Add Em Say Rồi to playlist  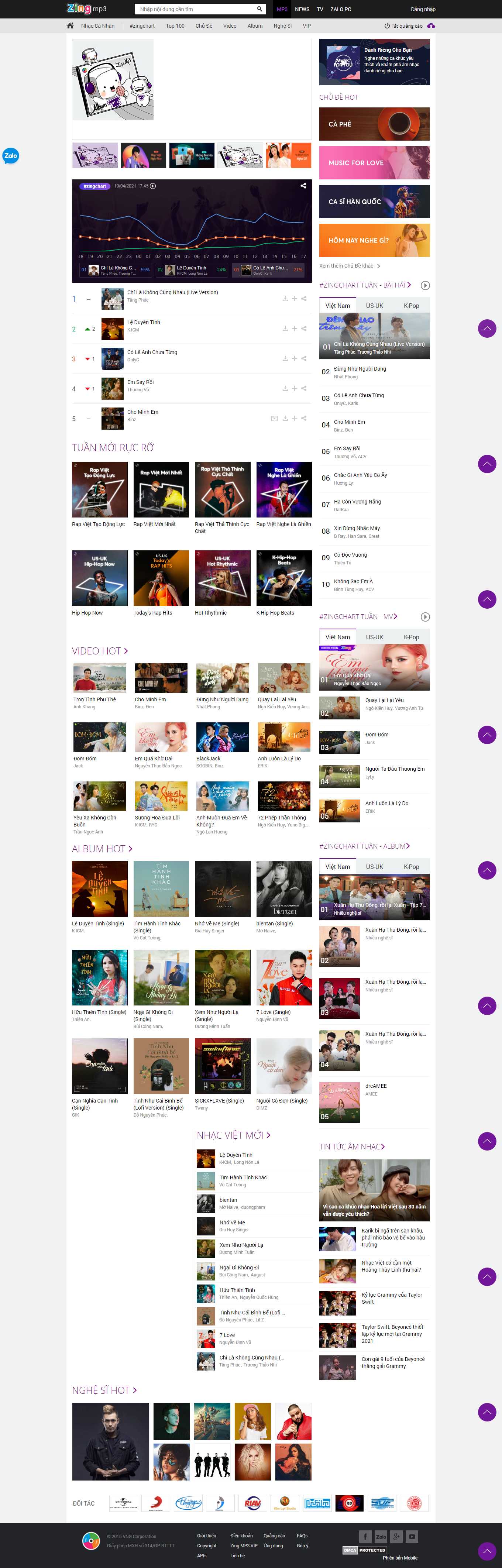click(295, 388)
